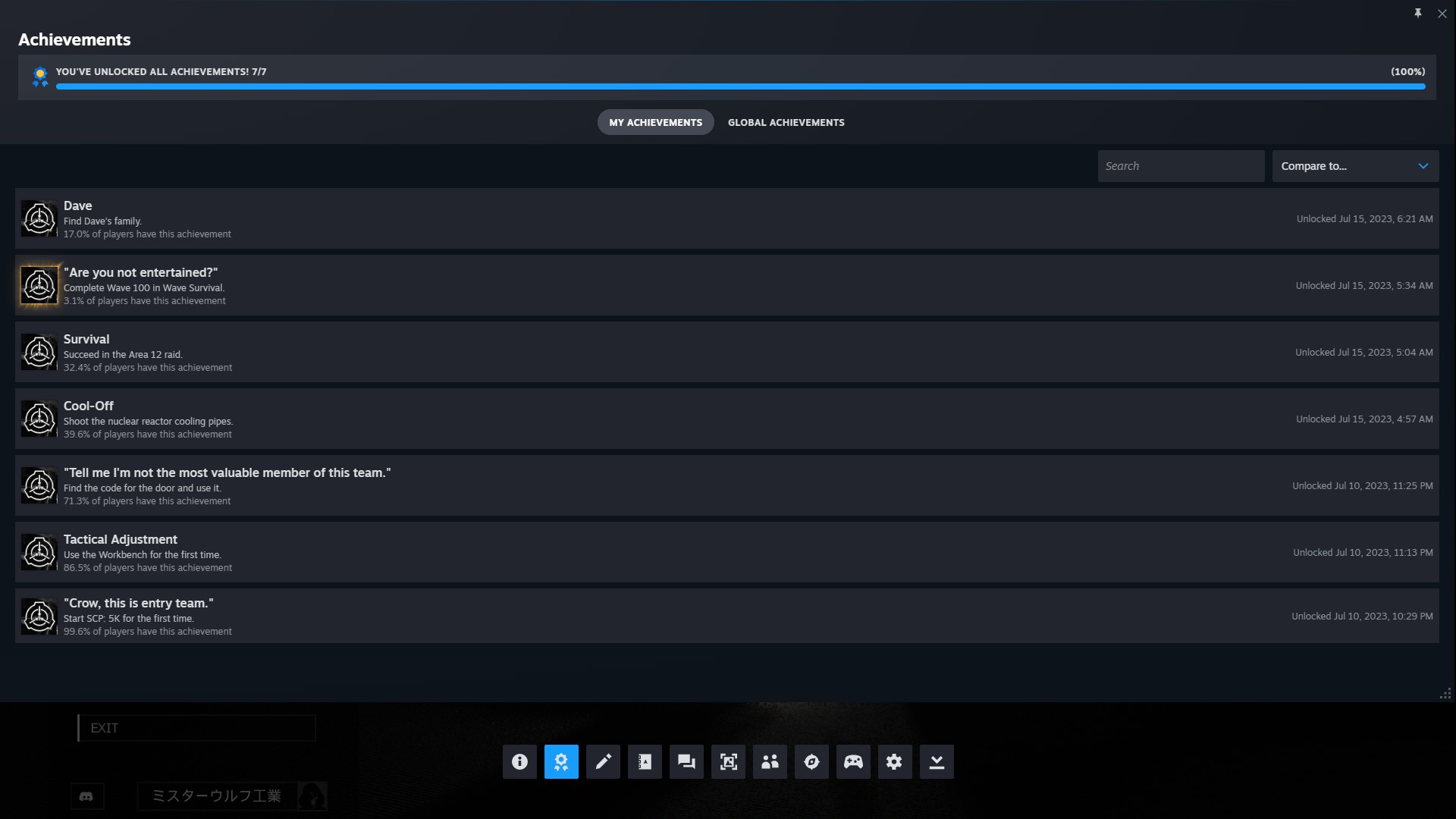Click the Dave achievement row
Screen dimensions: 1456x819
tap(726, 218)
